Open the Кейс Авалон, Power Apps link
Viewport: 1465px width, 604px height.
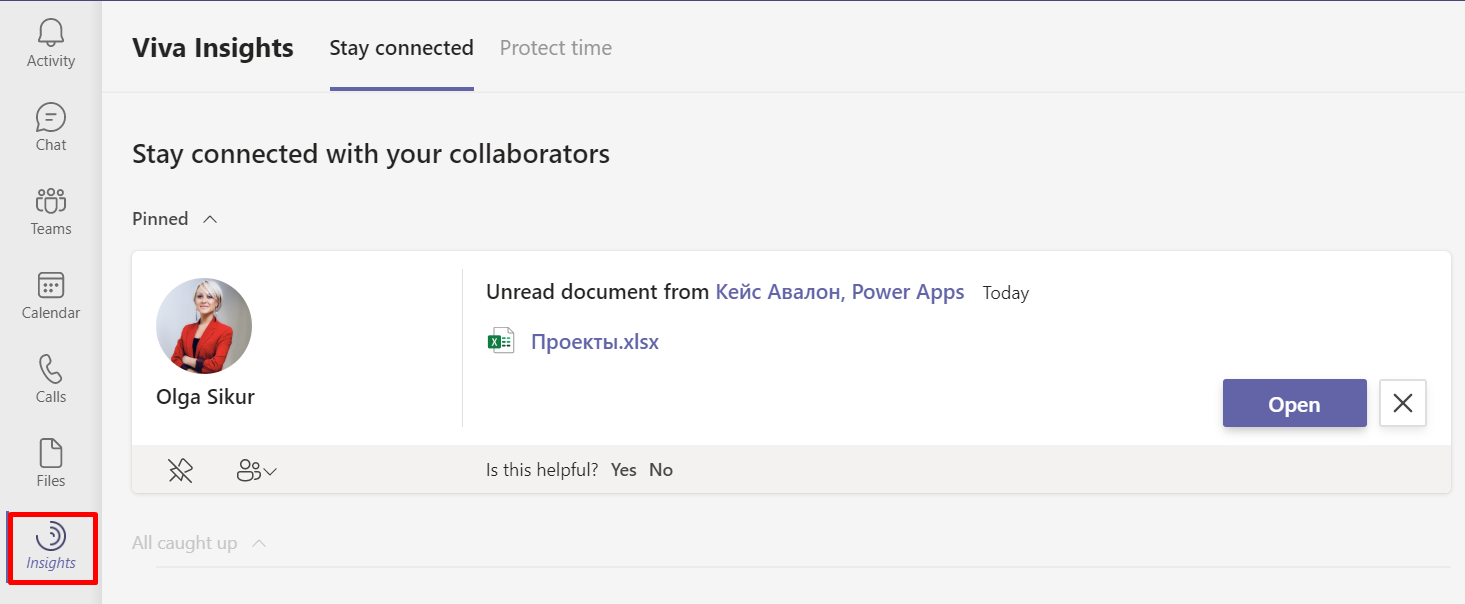(x=839, y=292)
